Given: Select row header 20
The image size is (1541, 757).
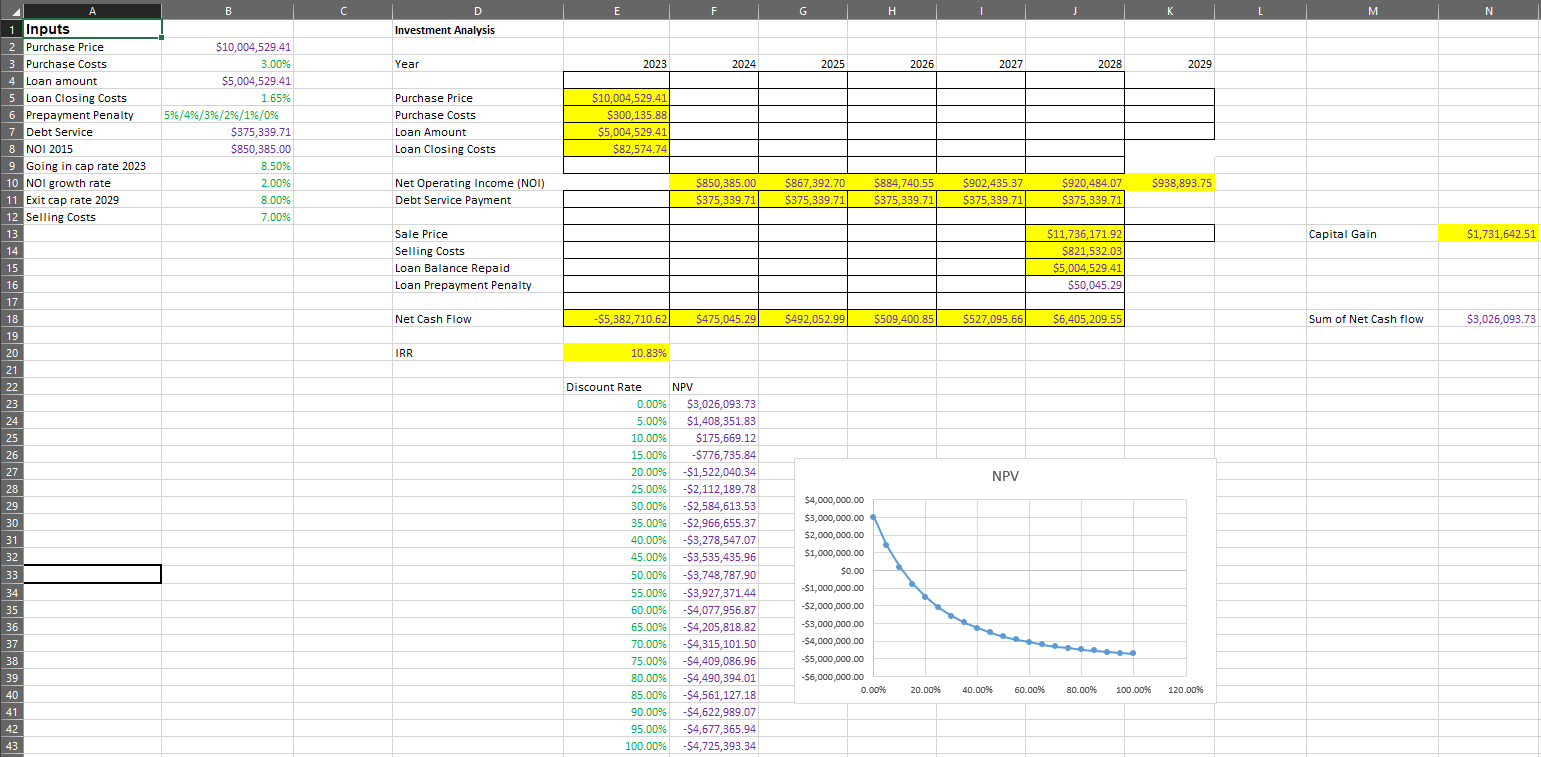Looking at the screenshot, I should (x=11, y=353).
